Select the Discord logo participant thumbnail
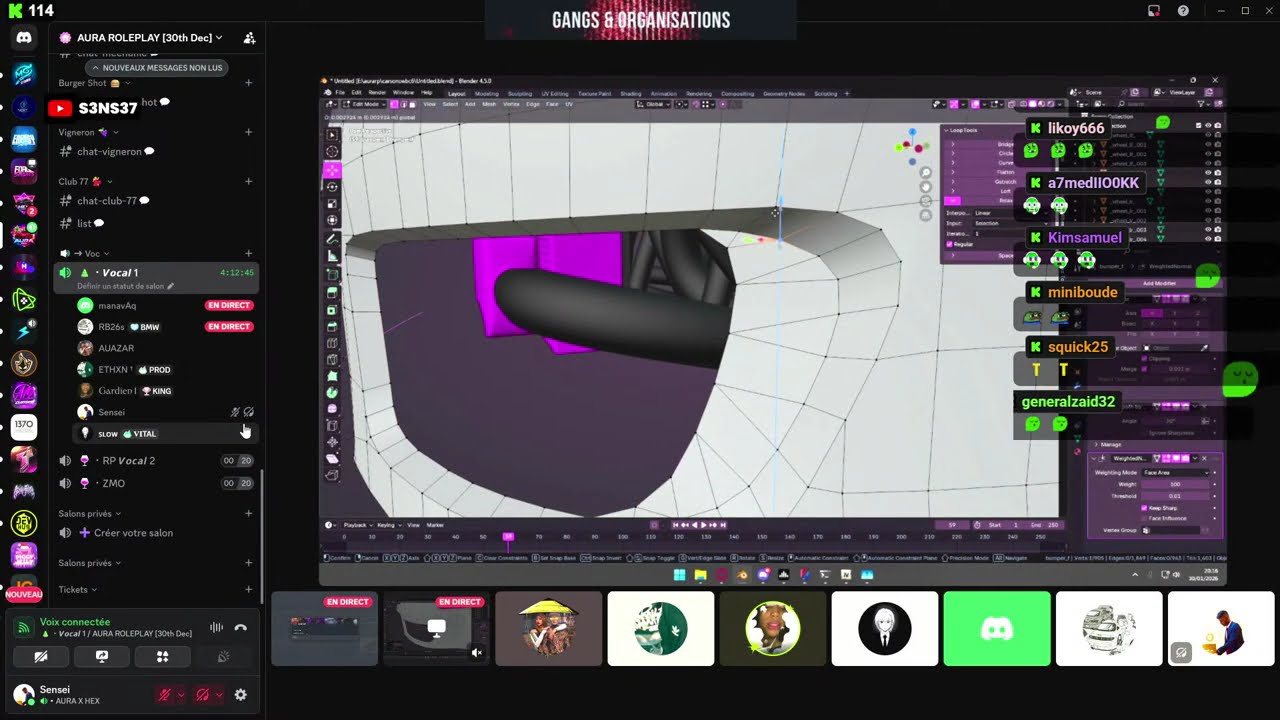This screenshot has width=1280, height=720. [997, 629]
